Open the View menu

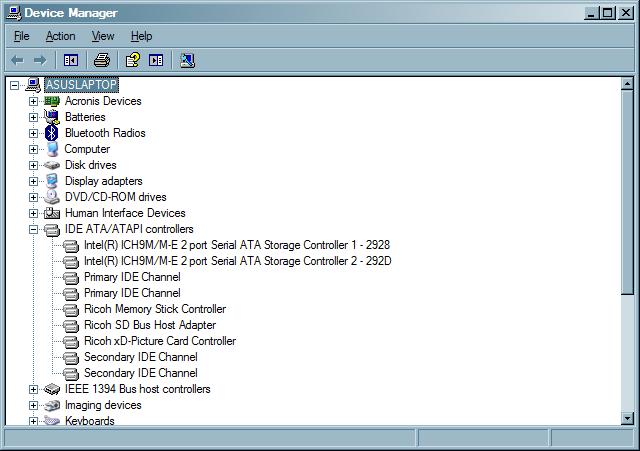(103, 36)
